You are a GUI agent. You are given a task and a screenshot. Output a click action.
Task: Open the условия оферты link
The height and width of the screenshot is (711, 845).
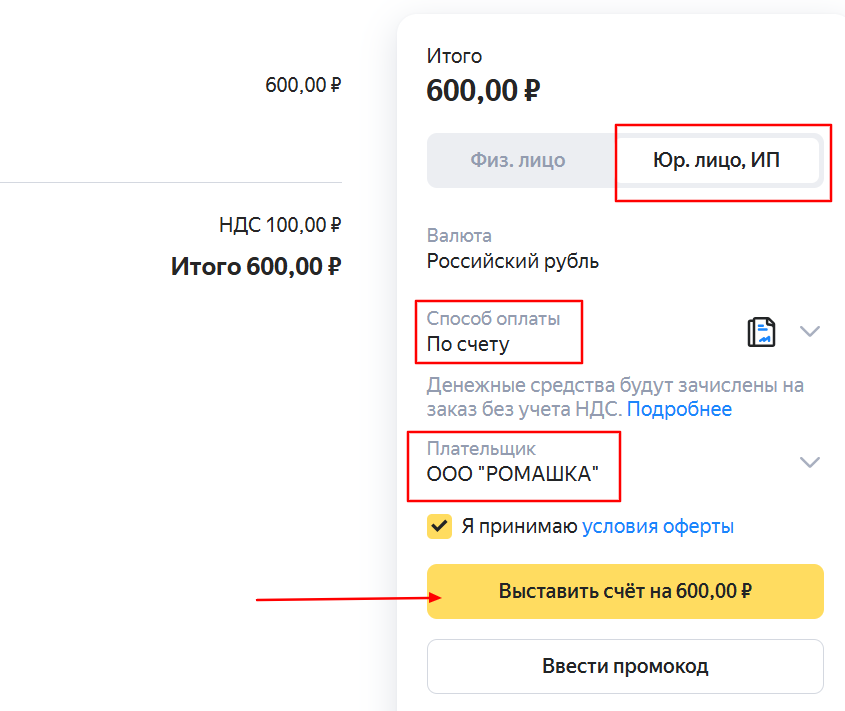(658, 526)
